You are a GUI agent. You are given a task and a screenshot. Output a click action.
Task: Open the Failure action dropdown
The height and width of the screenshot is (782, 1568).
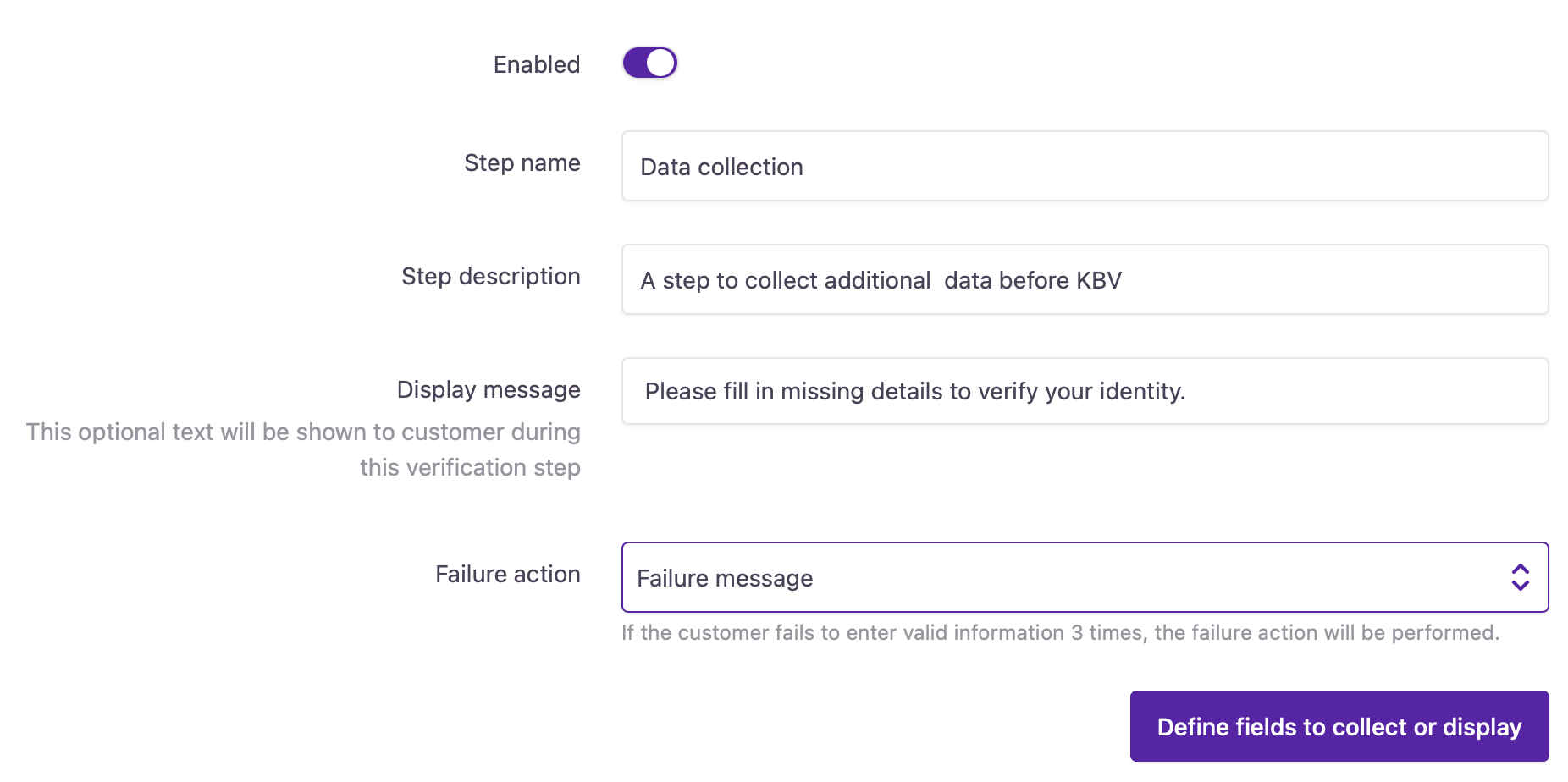click(1084, 577)
